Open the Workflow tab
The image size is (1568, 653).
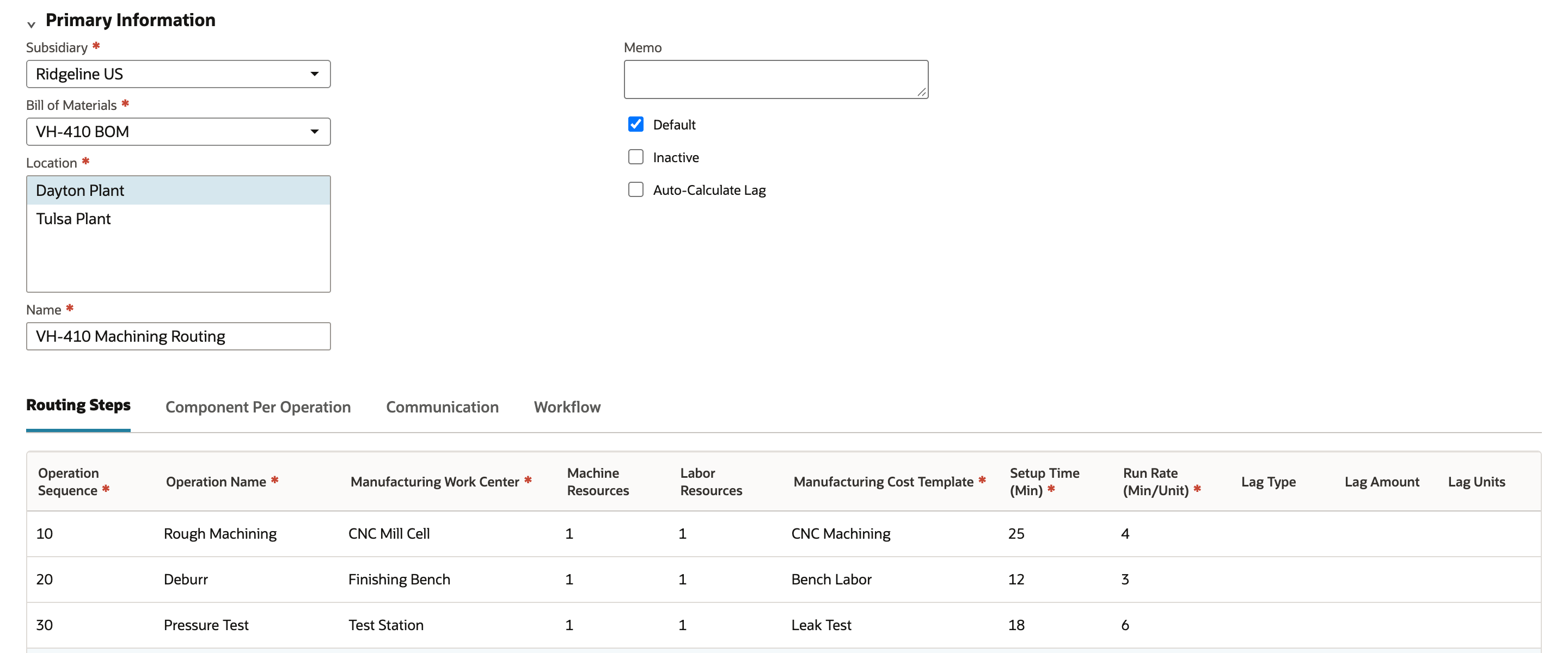point(567,407)
